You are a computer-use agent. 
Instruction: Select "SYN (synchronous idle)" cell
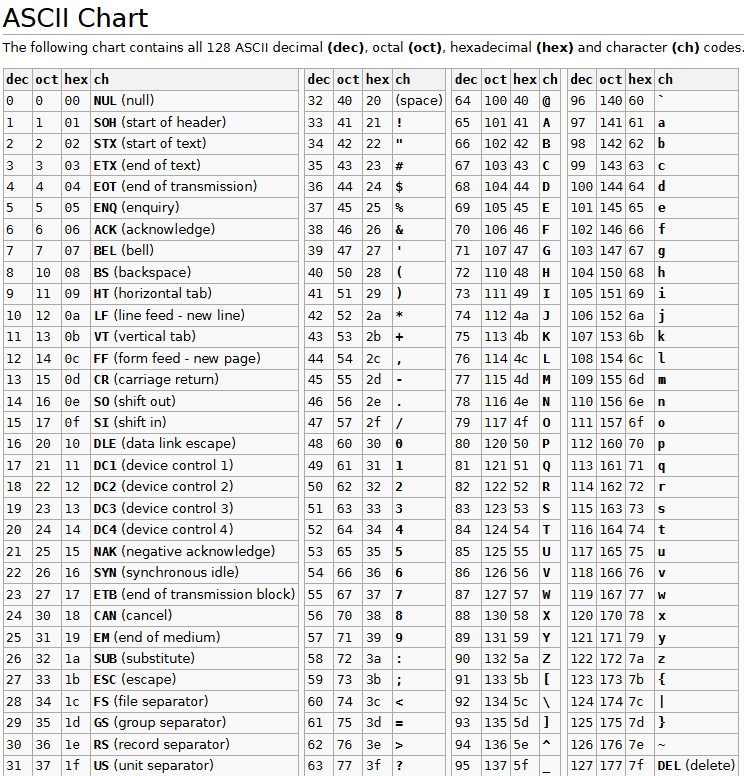(x=195, y=573)
